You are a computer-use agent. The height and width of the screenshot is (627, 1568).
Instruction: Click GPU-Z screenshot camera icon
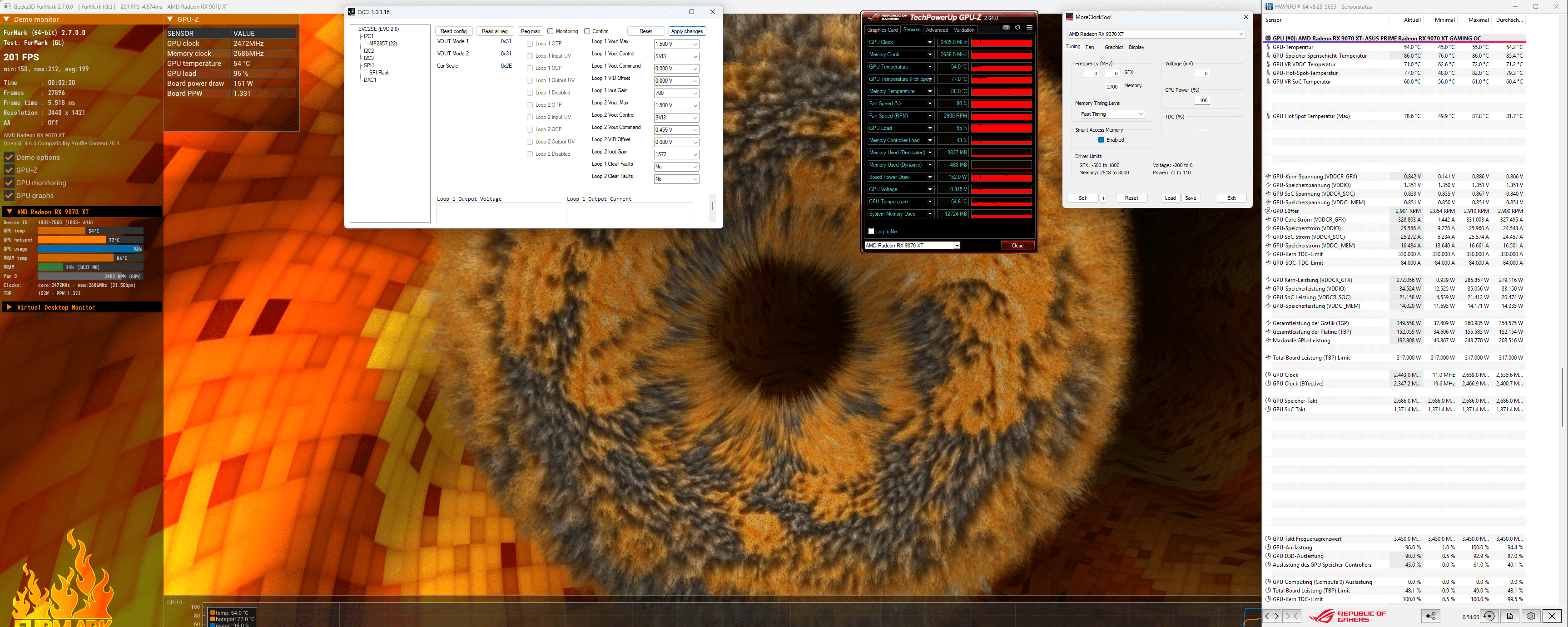1006,27
